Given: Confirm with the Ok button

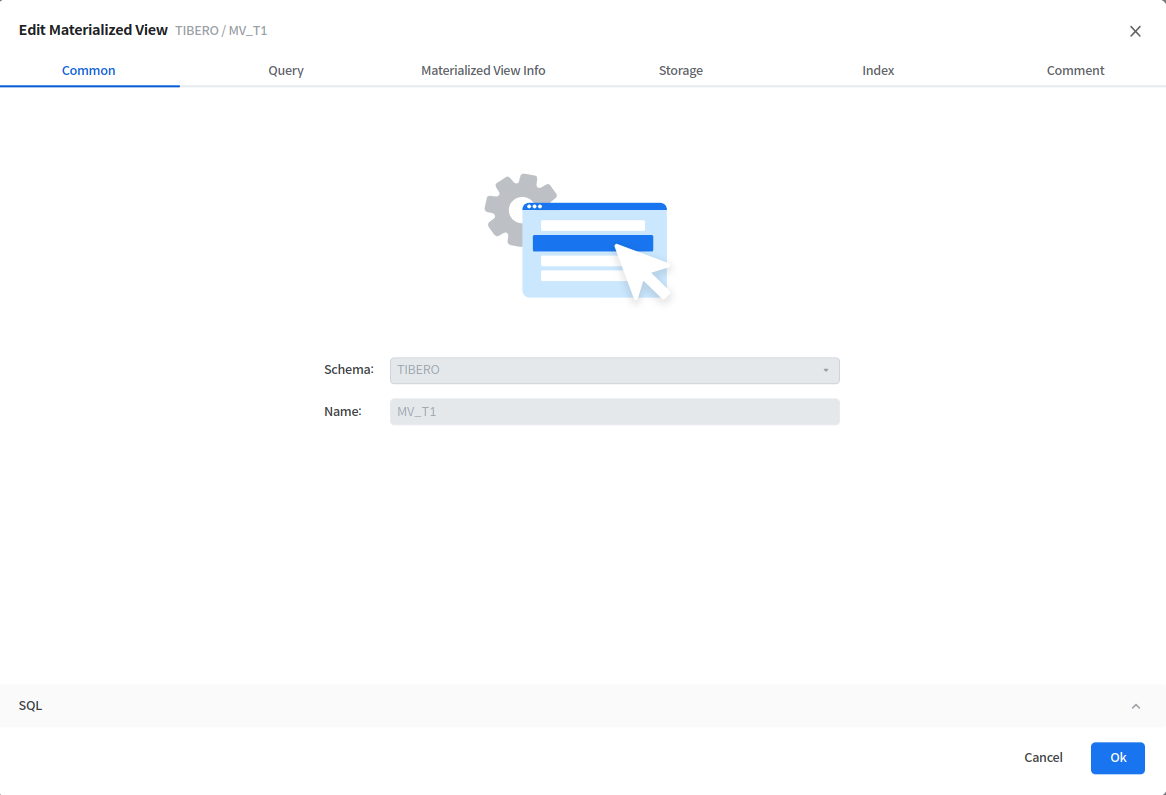Looking at the screenshot, I should point(1117,758).
